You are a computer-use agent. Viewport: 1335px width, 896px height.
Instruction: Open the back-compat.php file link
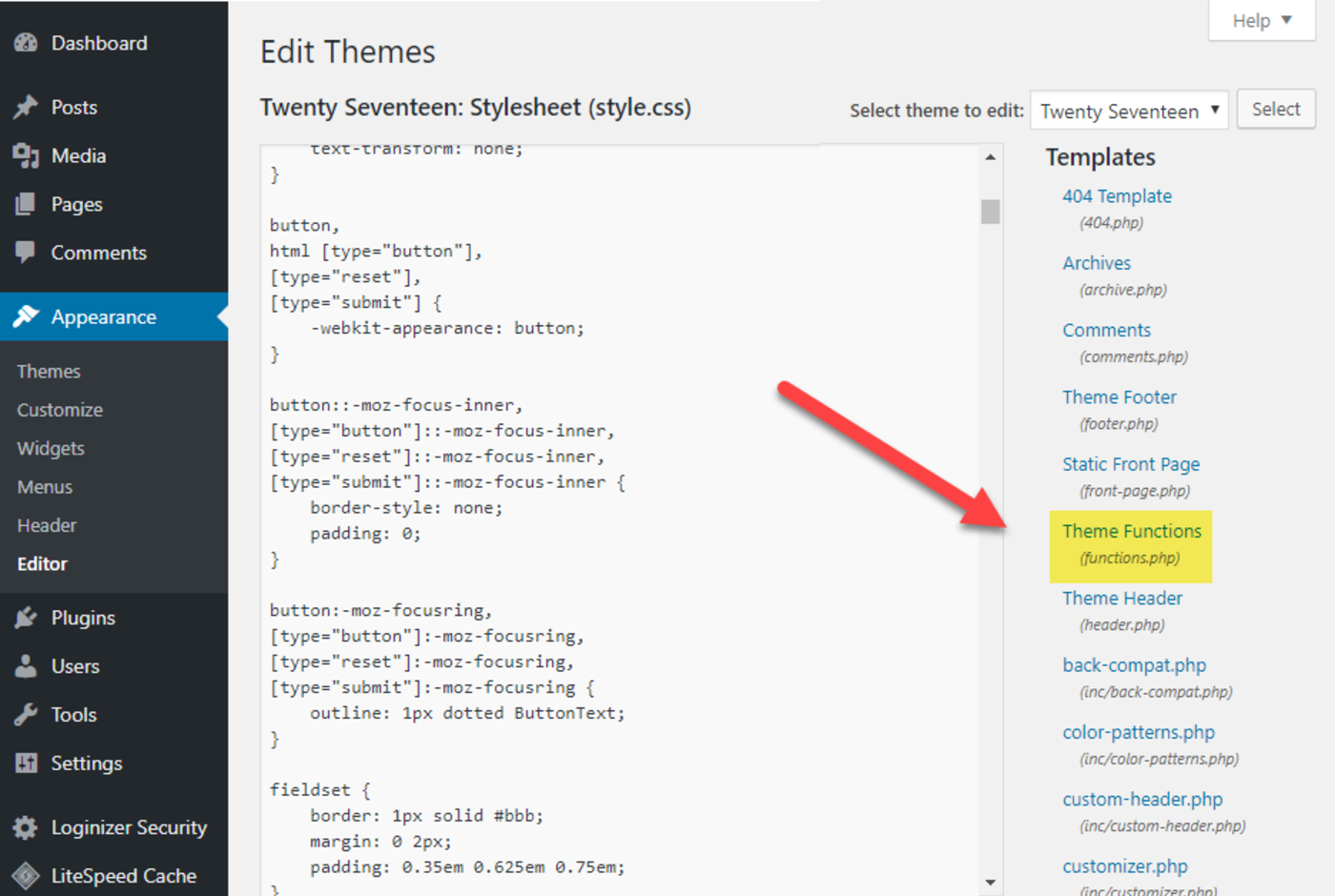tap(1134, 665)
